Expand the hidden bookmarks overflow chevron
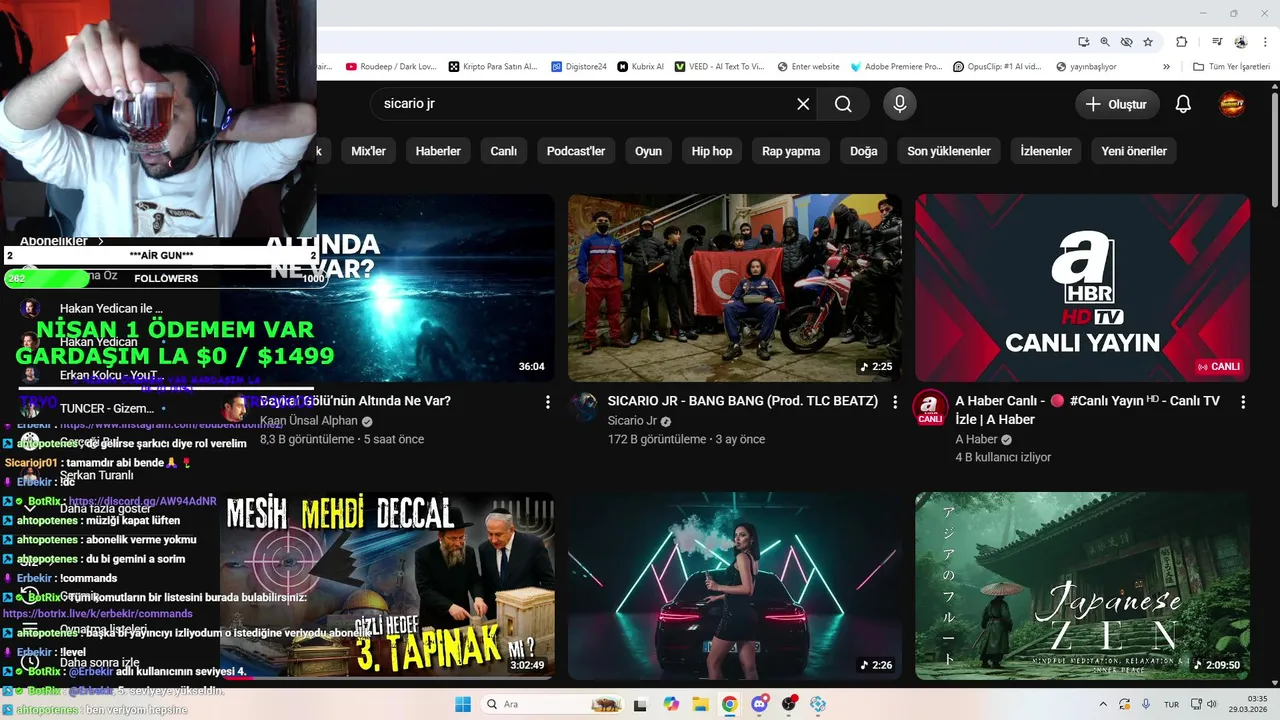The image size is (1280, 720). 1166,67
